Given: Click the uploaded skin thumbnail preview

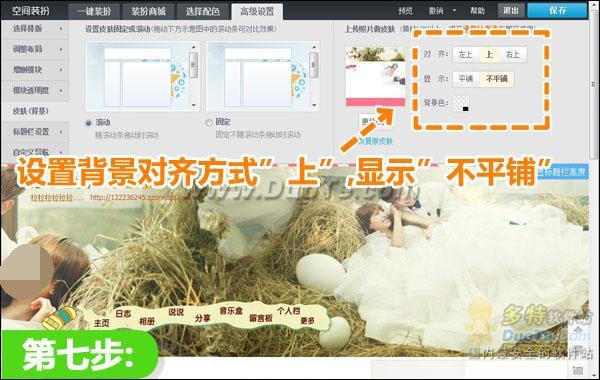Looking at the screenshot, I should click(x=375, y=76).
